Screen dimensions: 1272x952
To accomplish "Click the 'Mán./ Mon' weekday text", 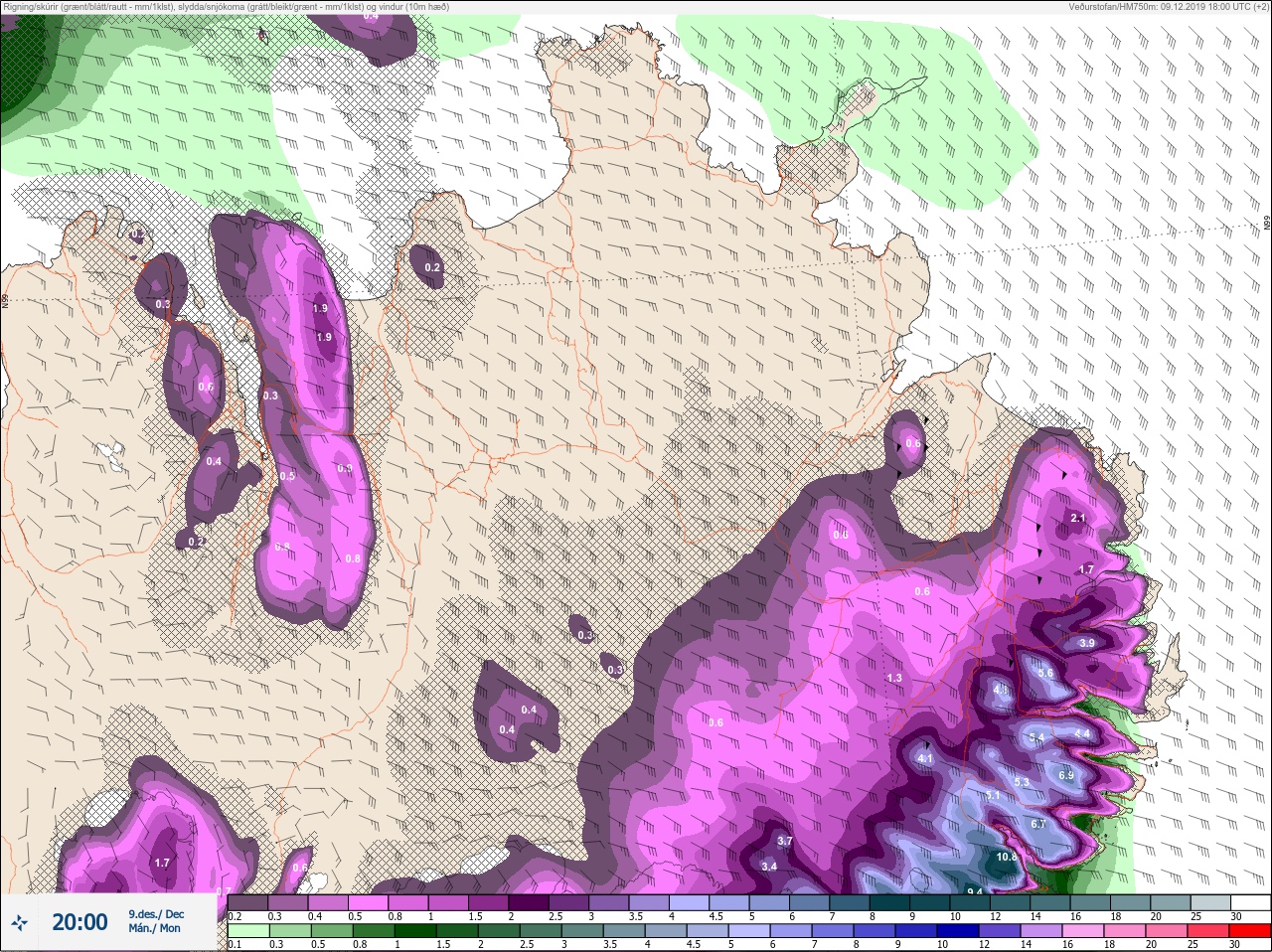I will pos(154,928).
